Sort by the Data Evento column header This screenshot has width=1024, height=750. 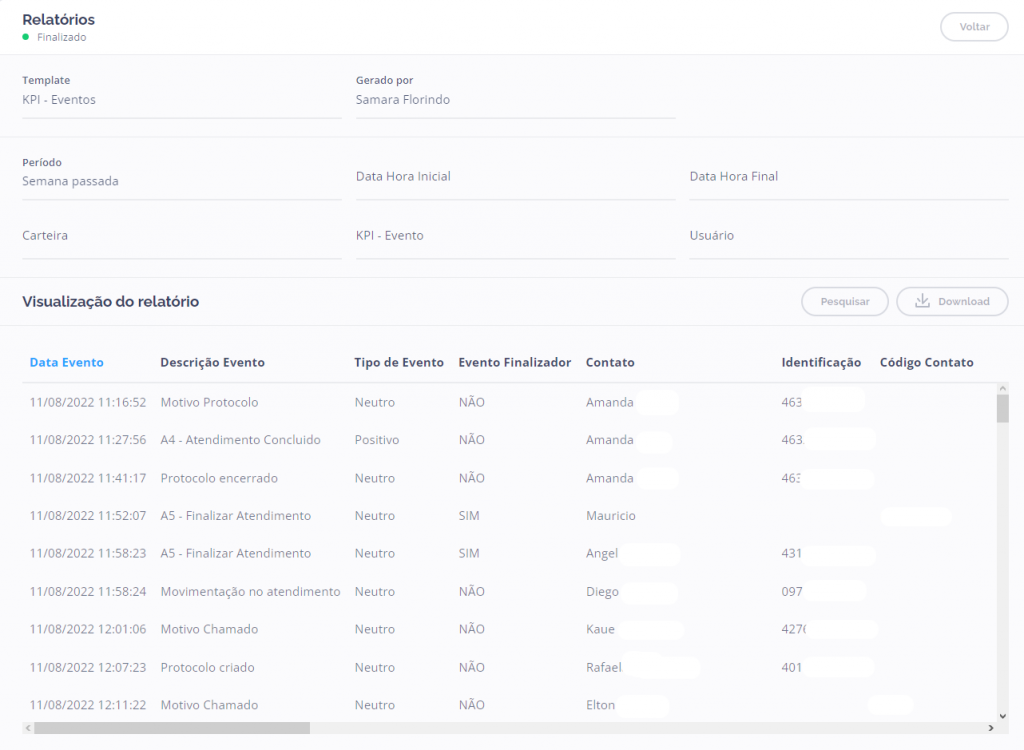66,363
